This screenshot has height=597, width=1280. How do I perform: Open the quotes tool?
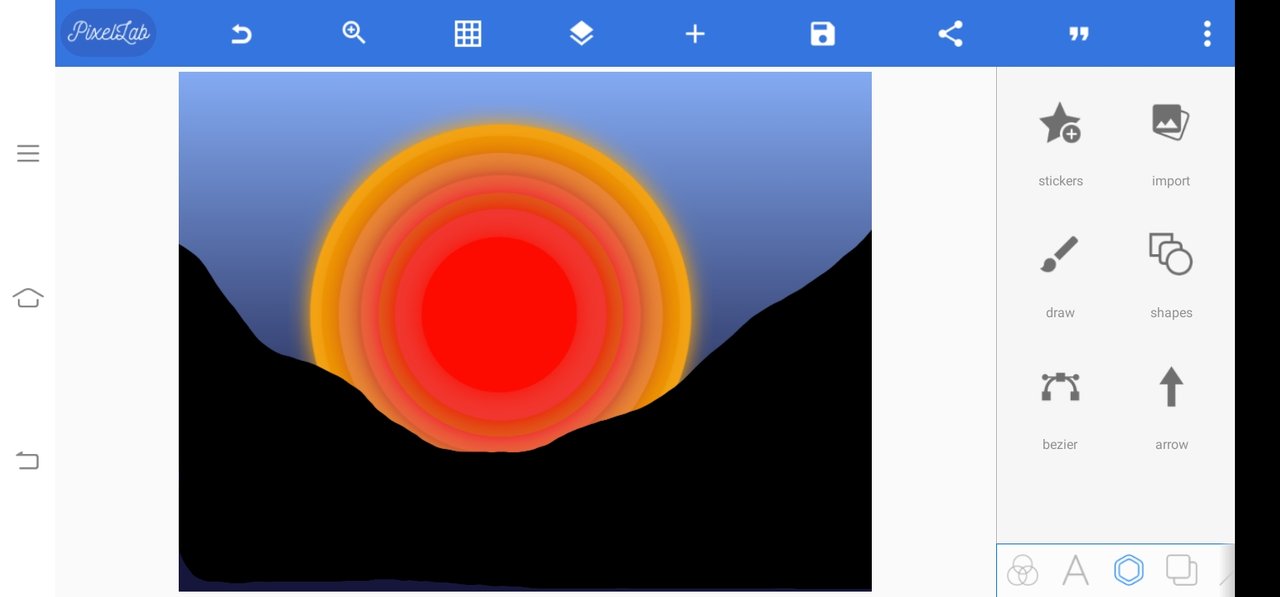[x=1078, y=34]
